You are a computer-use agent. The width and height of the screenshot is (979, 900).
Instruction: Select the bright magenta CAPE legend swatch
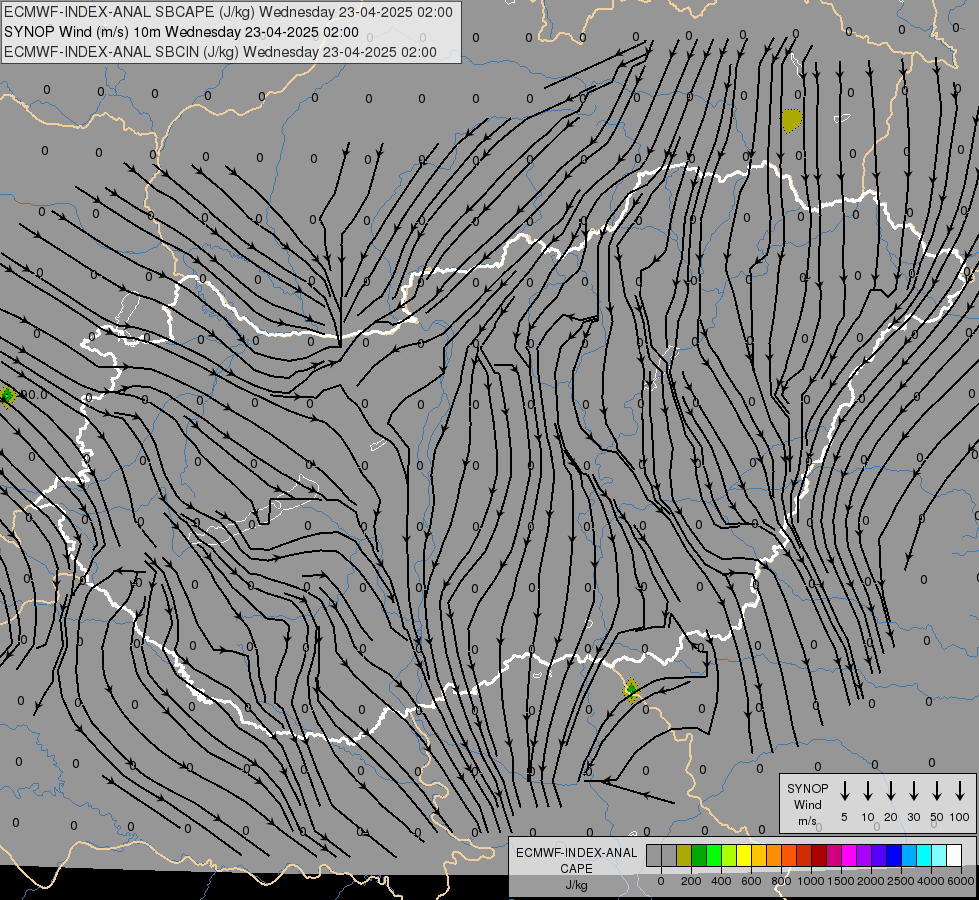[x=849, y=855]
